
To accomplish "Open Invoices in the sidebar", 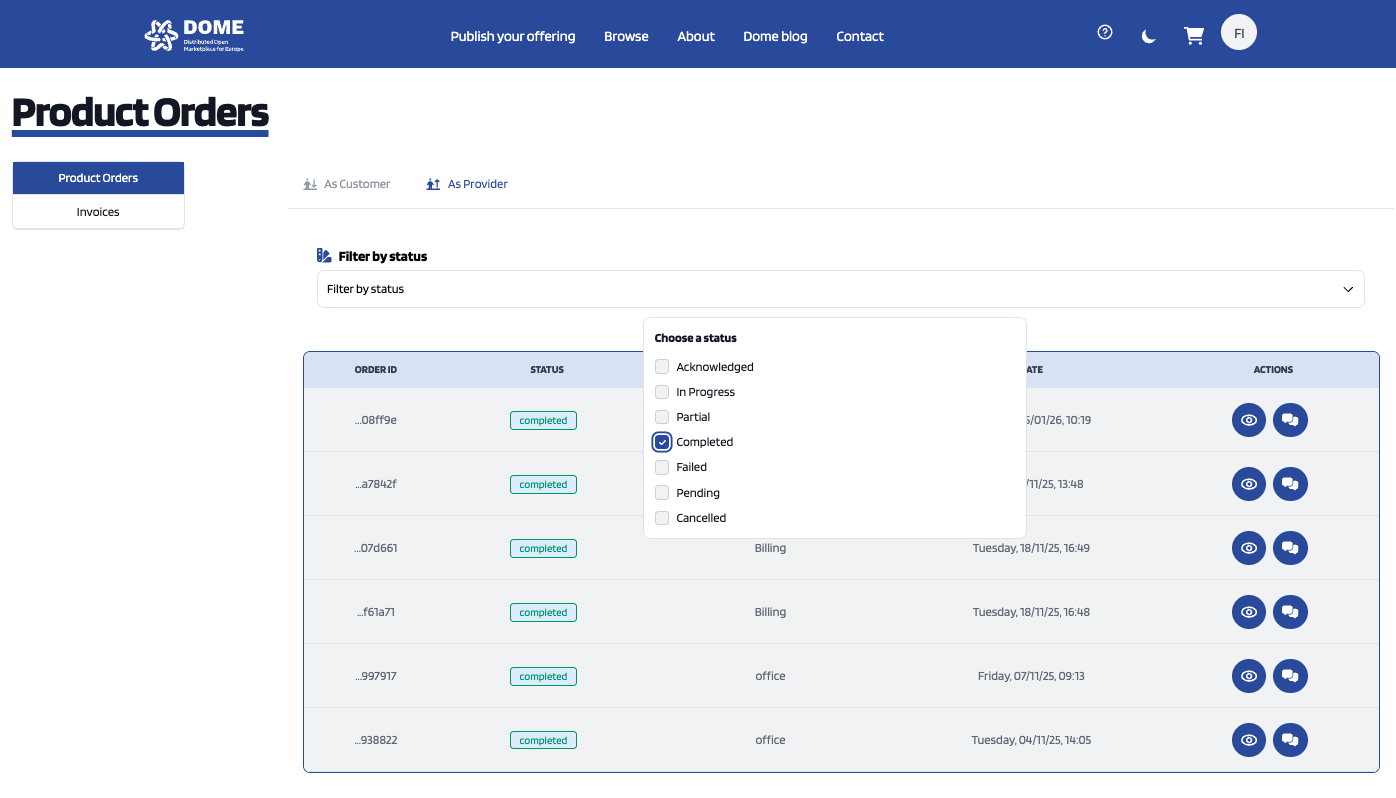I will click(x=98, y=212).
